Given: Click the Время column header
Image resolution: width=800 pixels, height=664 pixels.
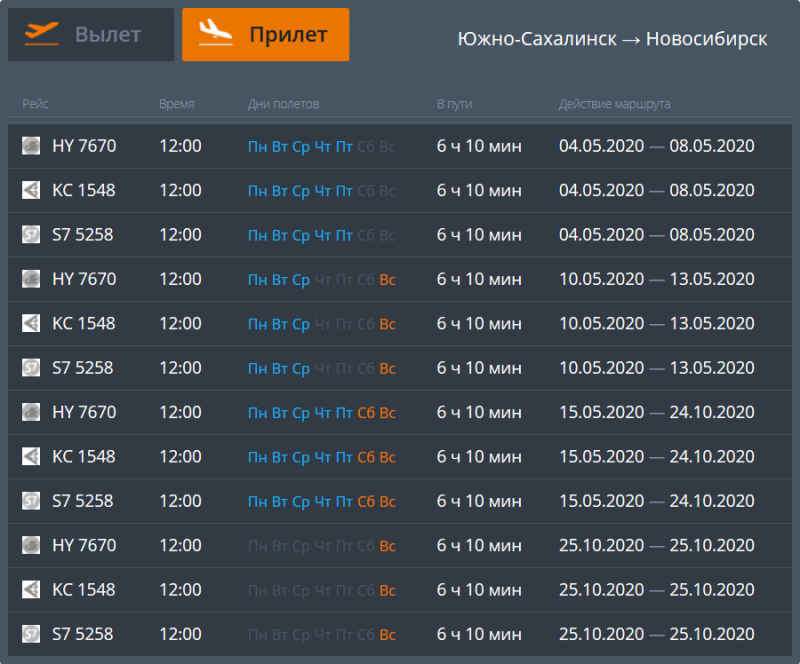Looking at the screenshot, I should (176, 104).
